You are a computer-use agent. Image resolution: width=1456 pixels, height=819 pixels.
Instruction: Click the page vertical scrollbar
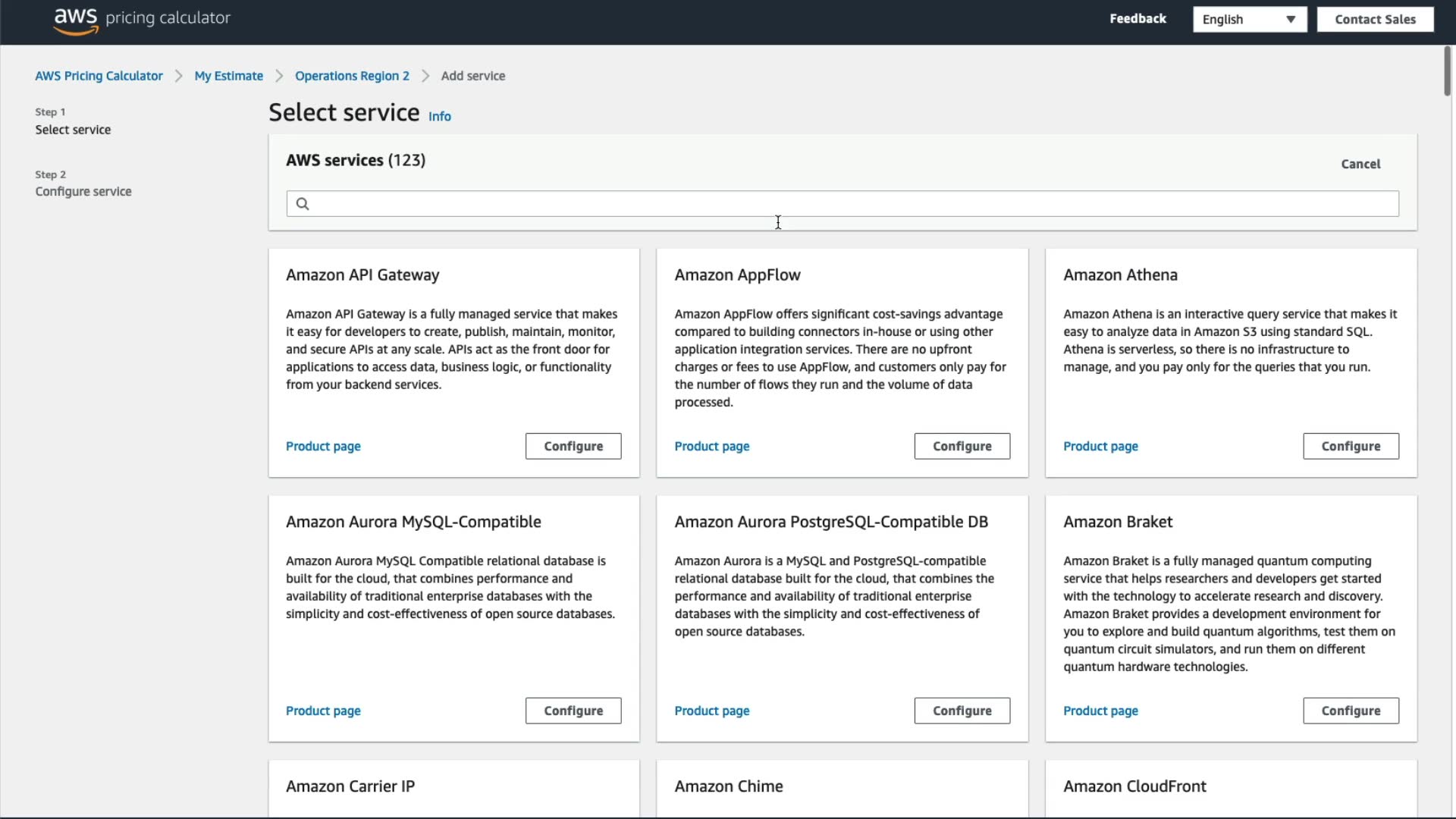point(1447,72)
